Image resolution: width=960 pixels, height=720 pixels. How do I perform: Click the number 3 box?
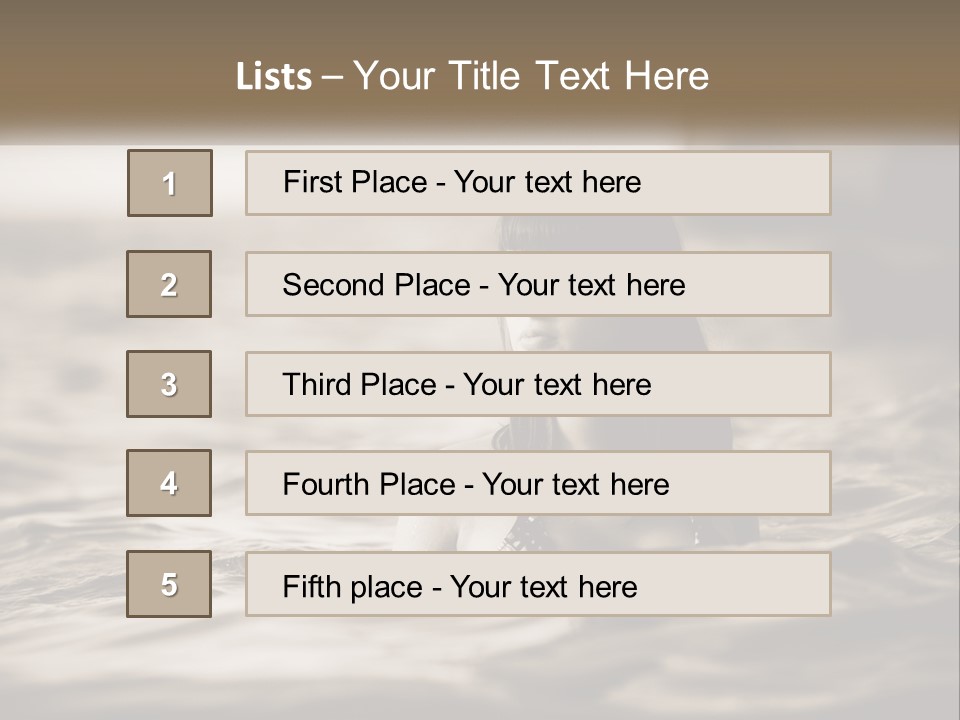tap(169, 384)
